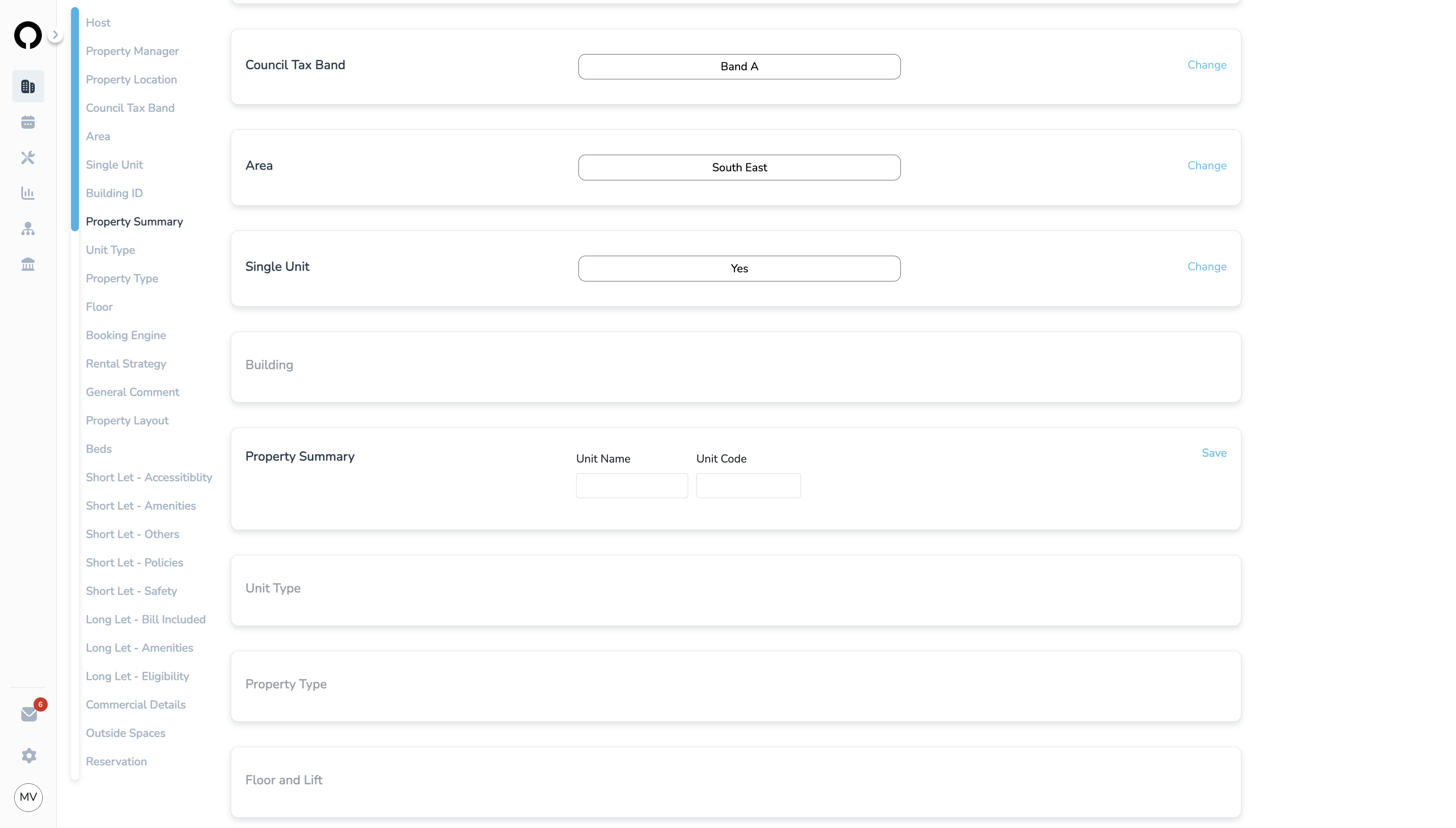
Task: Open the settings gear icon
Action: 29,756
